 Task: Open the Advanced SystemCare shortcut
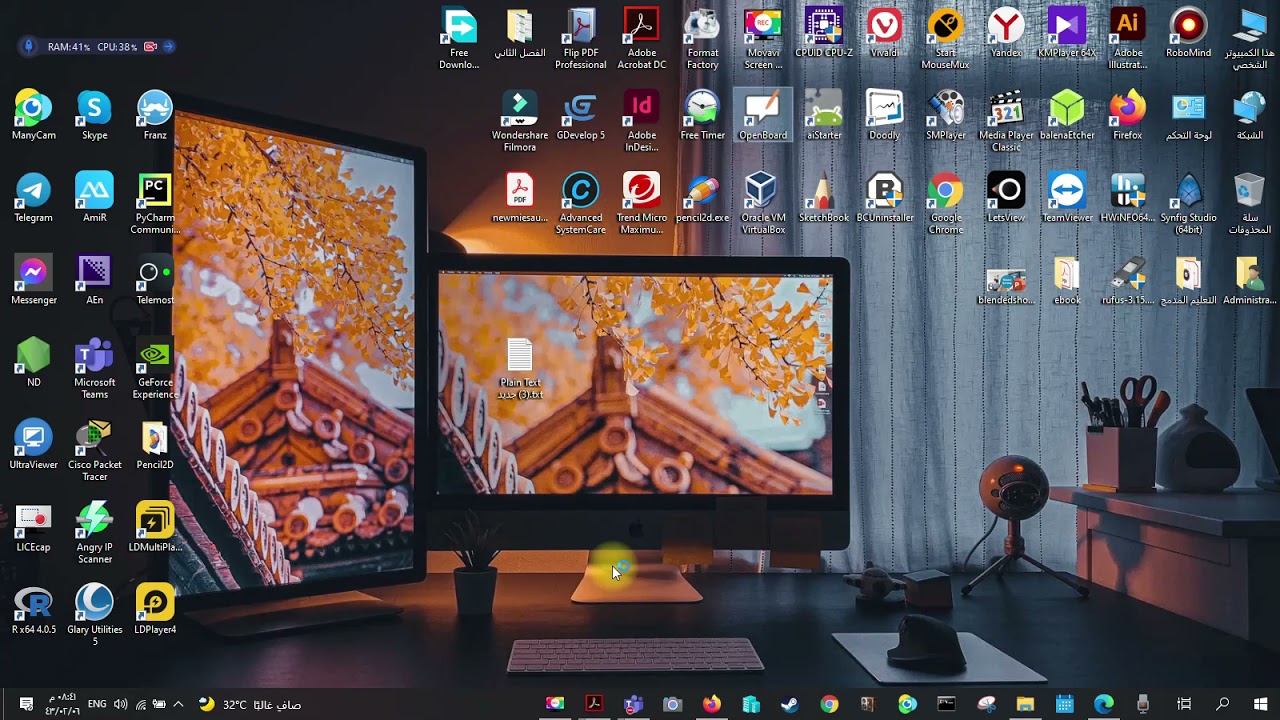[581, 203]
